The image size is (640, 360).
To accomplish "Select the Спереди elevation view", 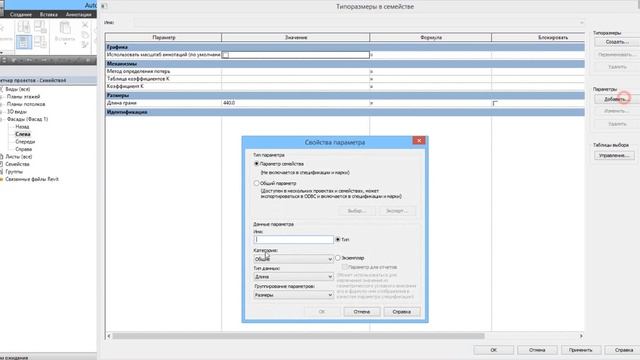I will [x=25, y=142].
